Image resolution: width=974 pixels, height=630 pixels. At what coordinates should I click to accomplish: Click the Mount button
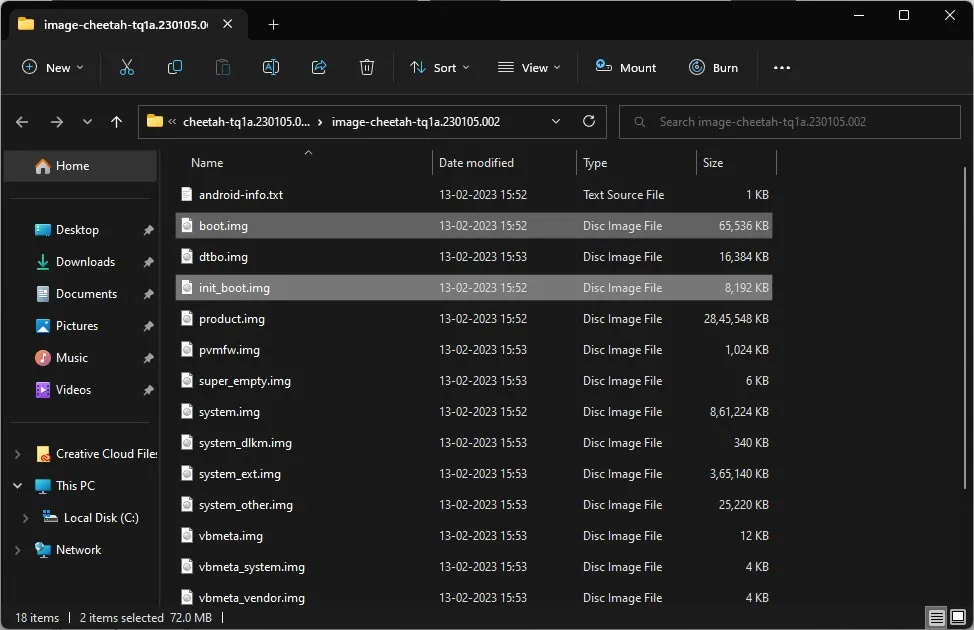(626, 67)
